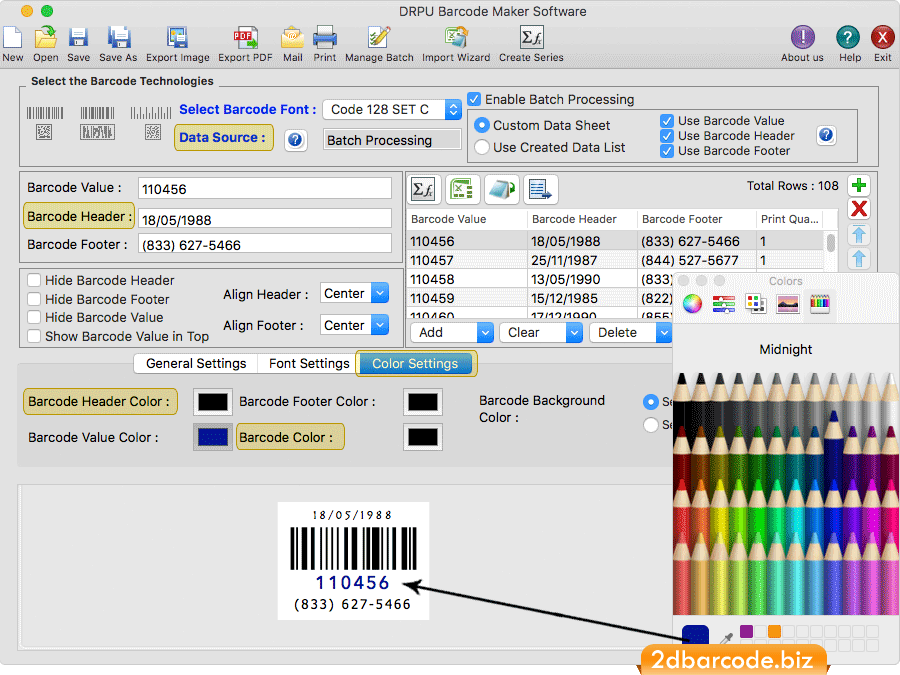Image resolution: width=900 pixels, height=675 pixels.
Task: Switch to General Settings tab
Action: coord(196,363)
